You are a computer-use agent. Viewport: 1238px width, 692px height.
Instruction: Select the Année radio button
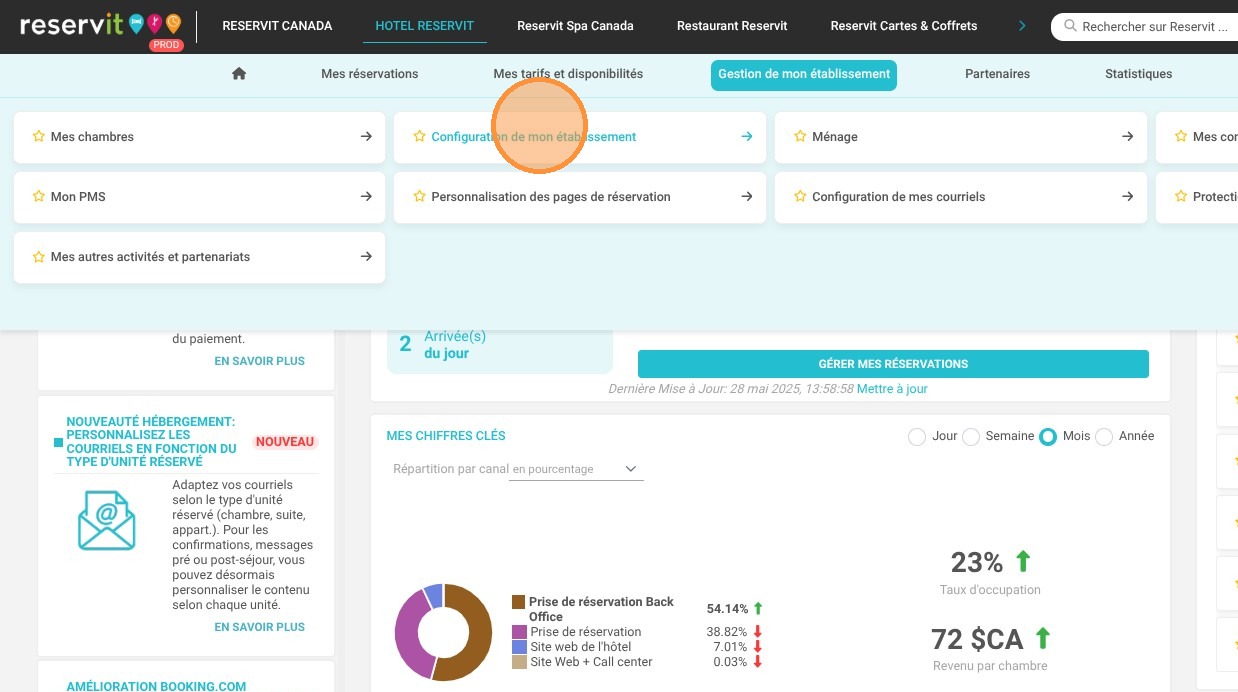(x=1104, y=437)
